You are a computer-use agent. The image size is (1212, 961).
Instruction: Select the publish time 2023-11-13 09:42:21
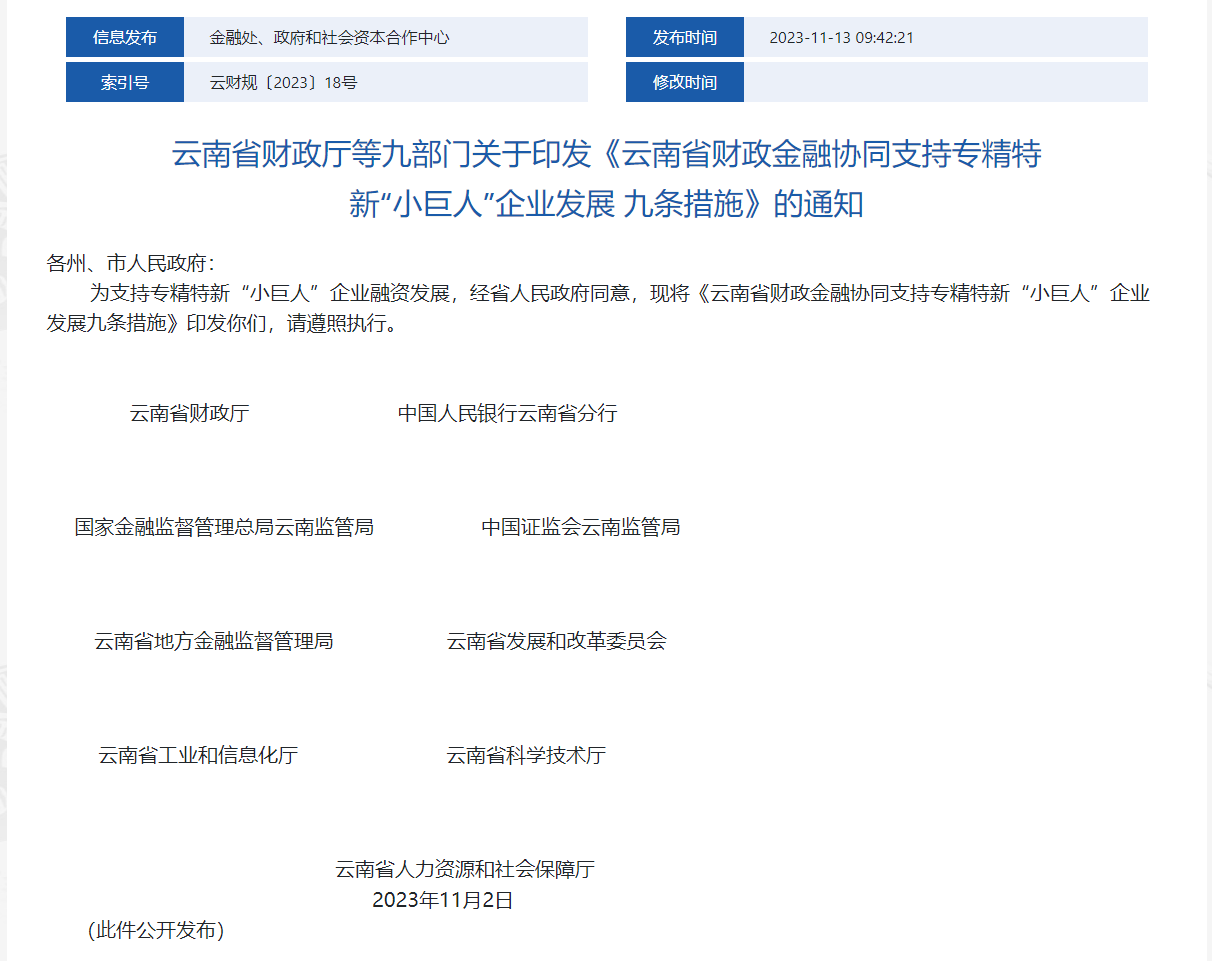(x=841, y=38)
